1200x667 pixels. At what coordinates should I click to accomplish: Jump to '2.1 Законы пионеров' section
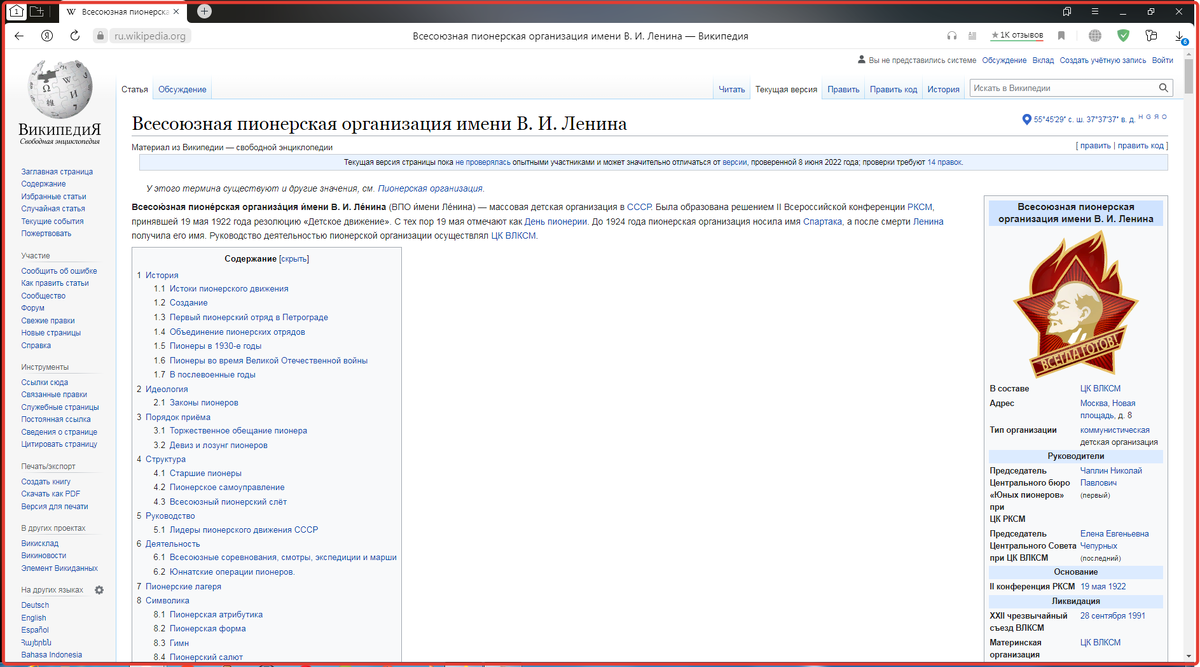pos(196,403)
